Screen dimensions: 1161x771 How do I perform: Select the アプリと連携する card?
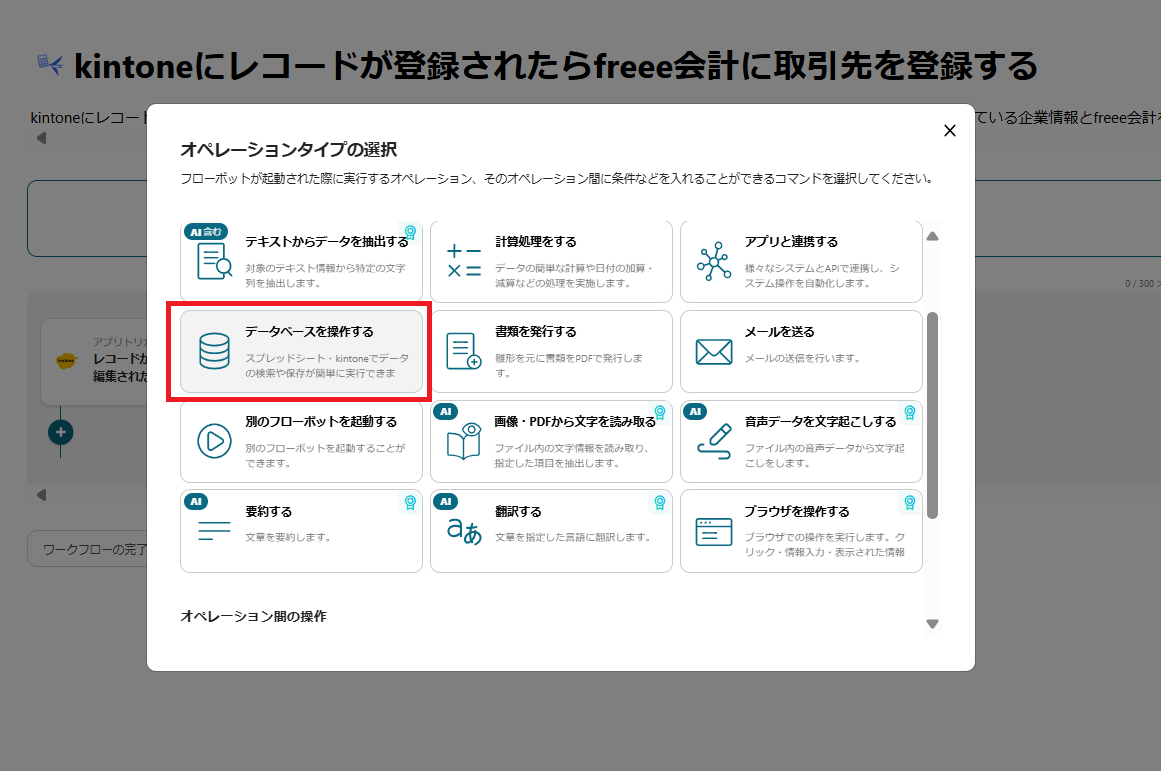(x=801, y=261)
